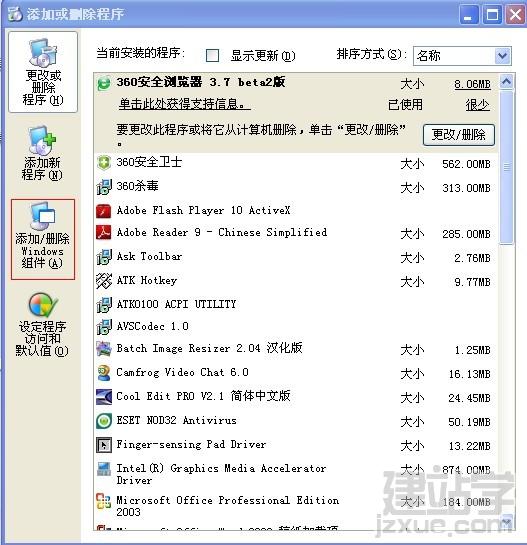Click the 1.25MB size value

(472, 350)
